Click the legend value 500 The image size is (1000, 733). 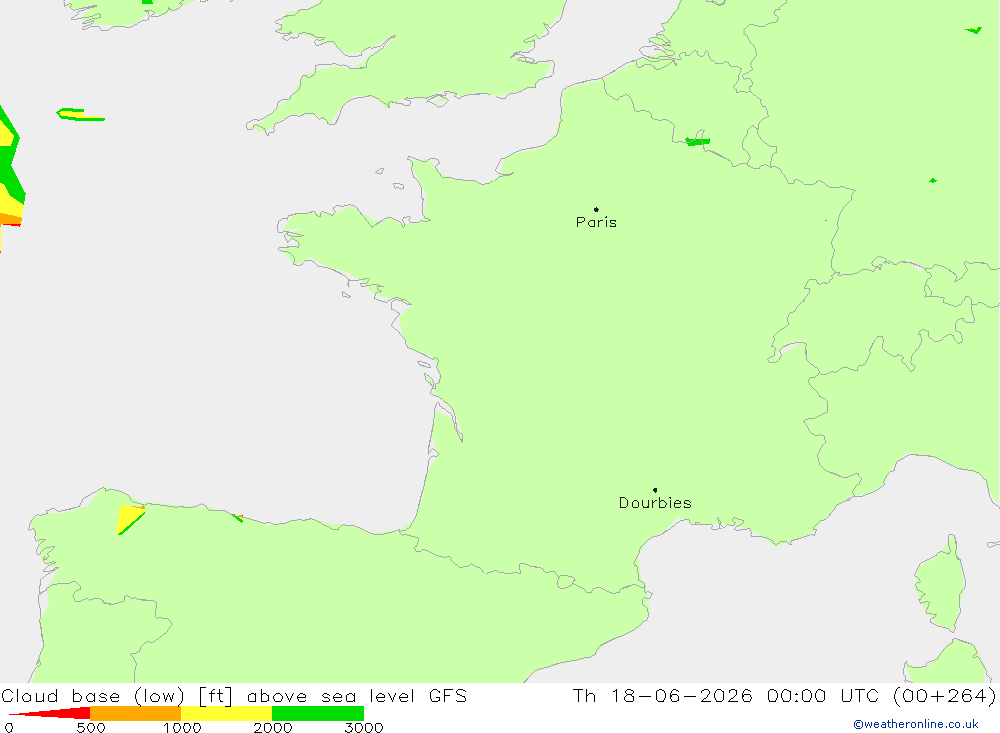91,727
